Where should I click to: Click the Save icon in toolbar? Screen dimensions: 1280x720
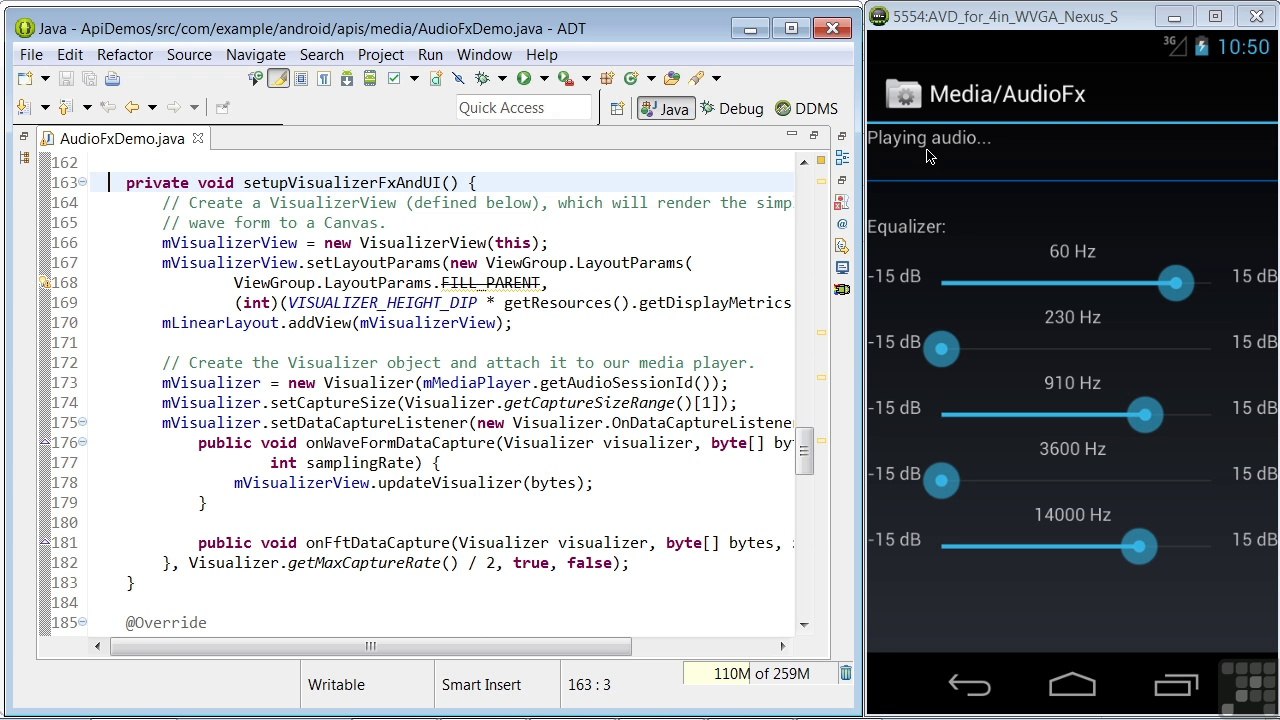[x=66, y=78]
